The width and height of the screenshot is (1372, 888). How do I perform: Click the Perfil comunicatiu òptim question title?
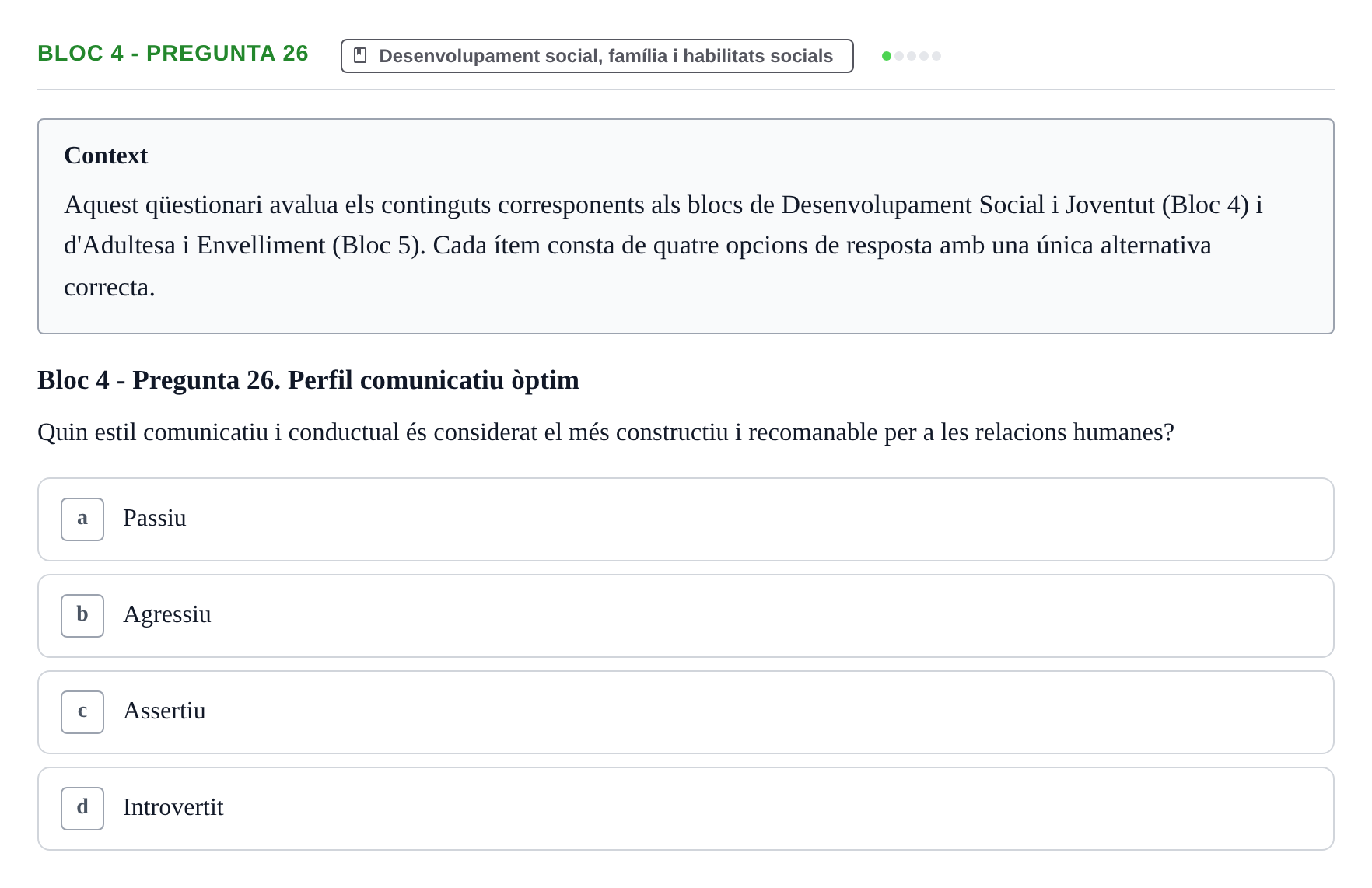[308, 380]
